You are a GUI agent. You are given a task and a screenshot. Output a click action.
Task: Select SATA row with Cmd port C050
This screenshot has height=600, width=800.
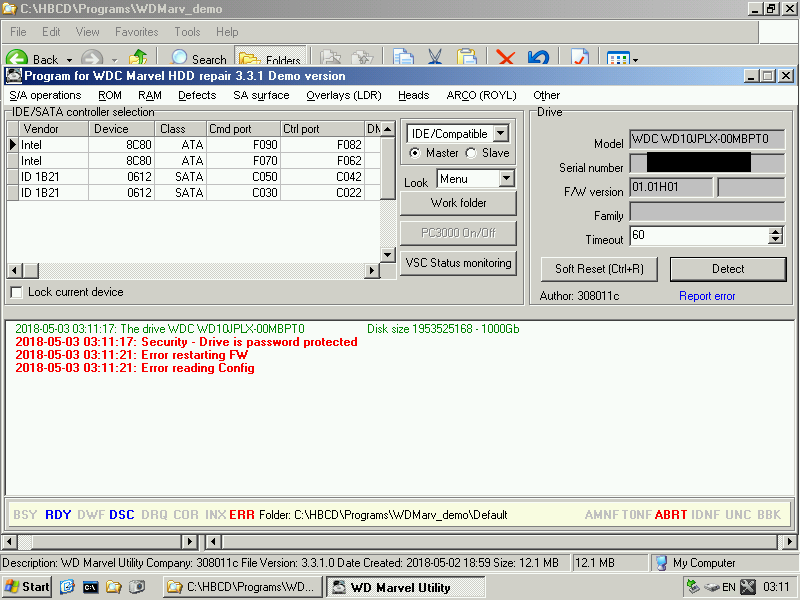pos(194,177)
